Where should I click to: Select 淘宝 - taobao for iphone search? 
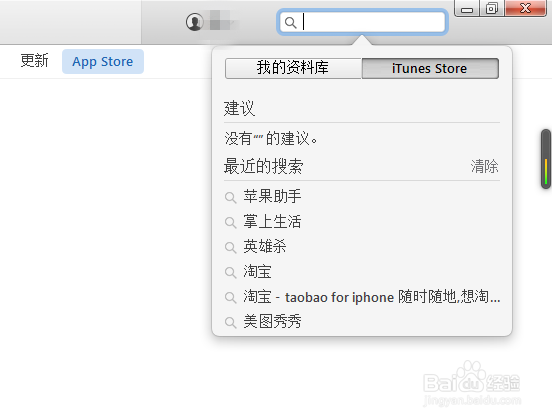[x=372, y=297]
